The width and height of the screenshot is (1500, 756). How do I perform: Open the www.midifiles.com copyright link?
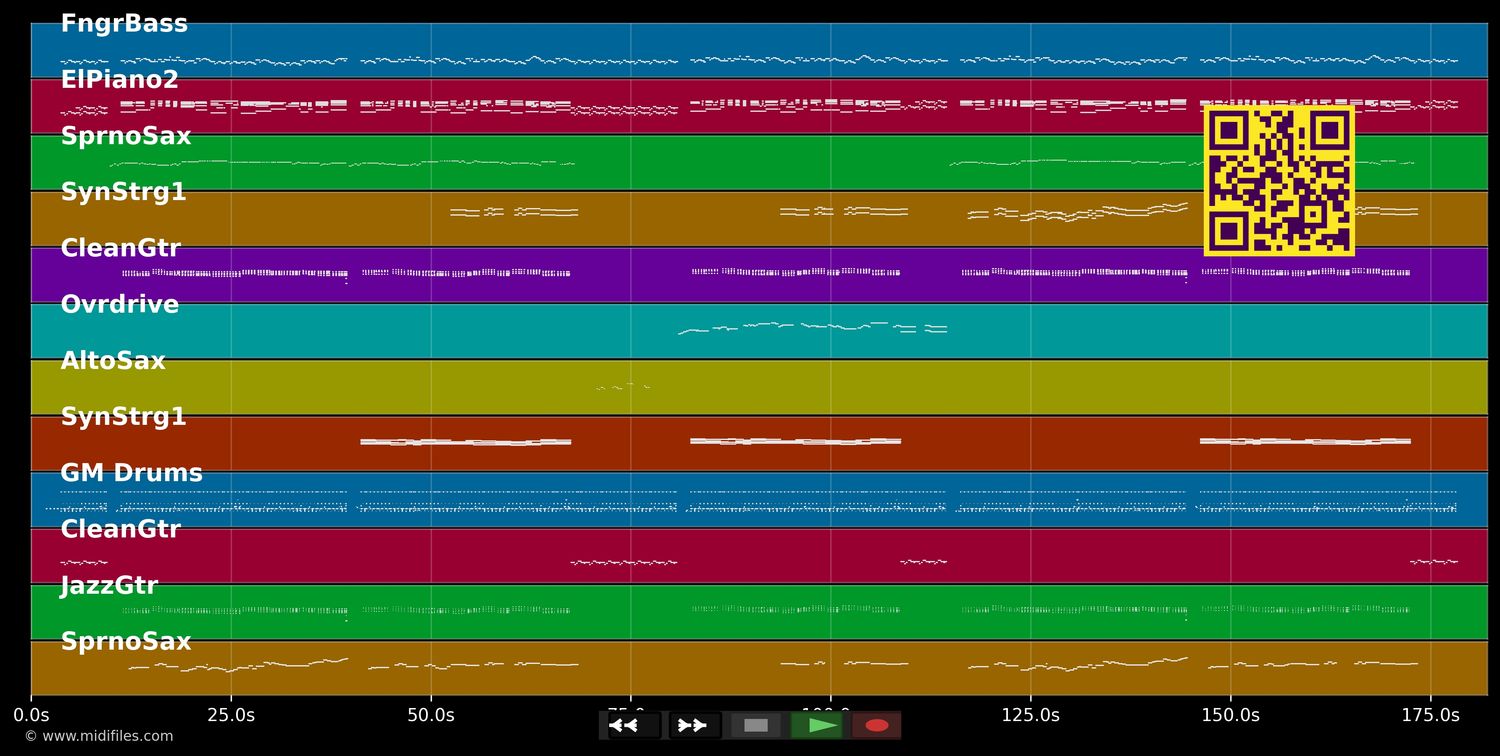pos(98,736)
